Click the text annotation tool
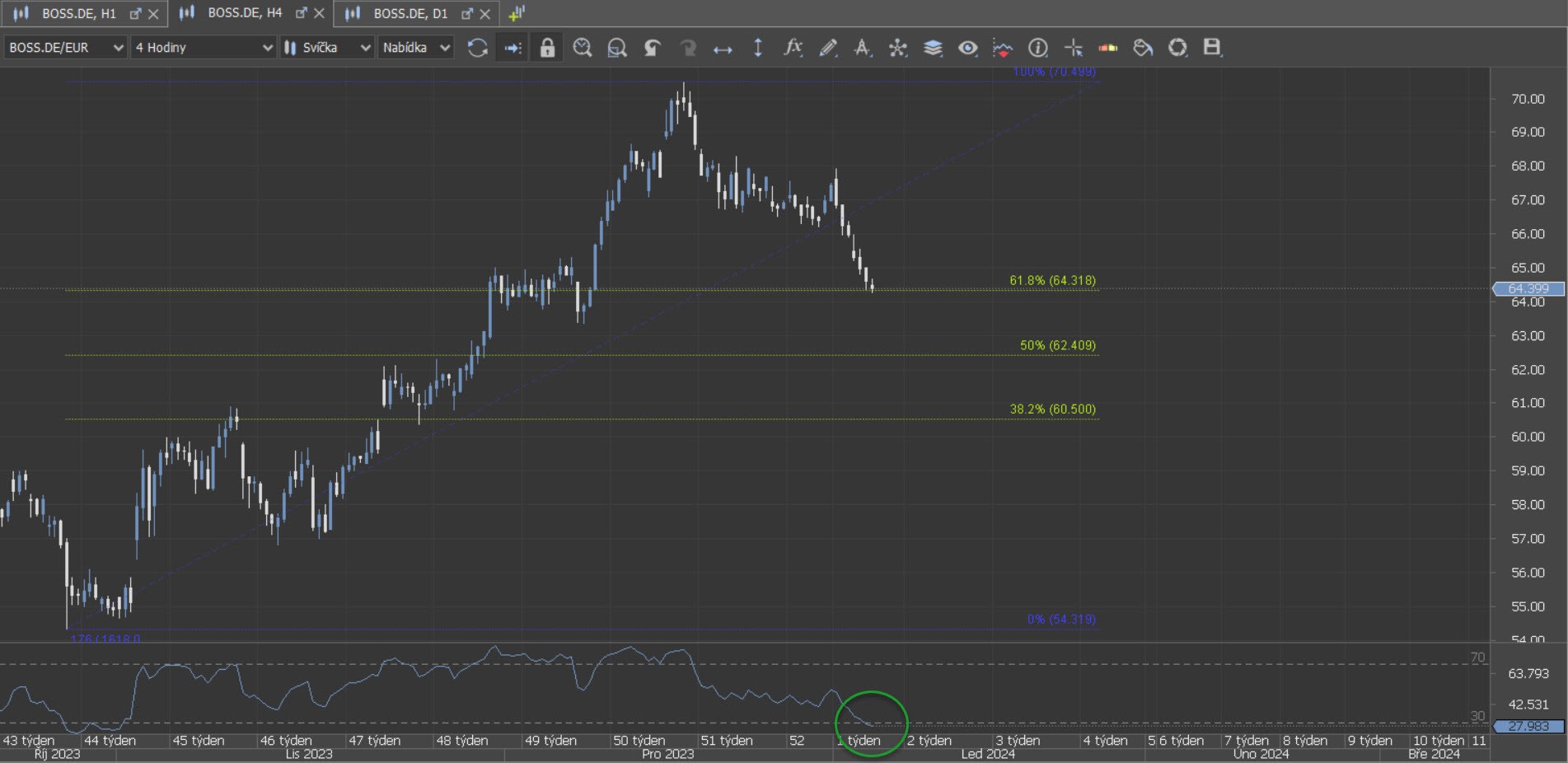The width and height of the screenshot is (1568, 763). pos(862,48)
